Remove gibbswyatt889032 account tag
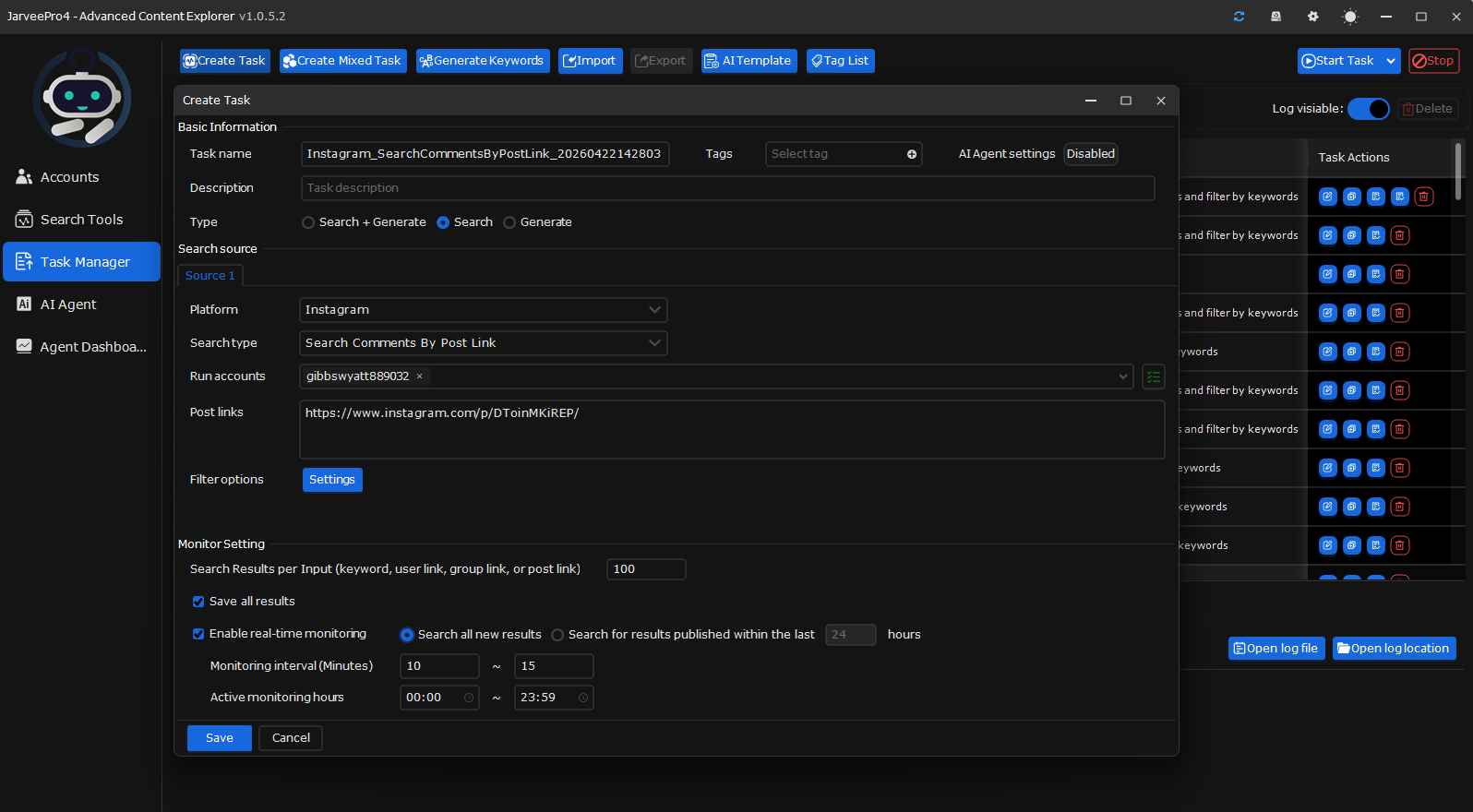Screen dimensions: 1473x812 pyautogui.click(x=419, y=376)
